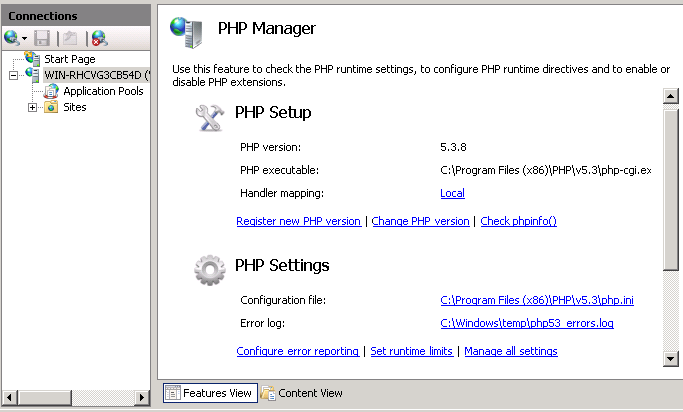683x412 pixels.
Task: Click the vertical scrollbar up arrow
Action: (x=670, y=96)
